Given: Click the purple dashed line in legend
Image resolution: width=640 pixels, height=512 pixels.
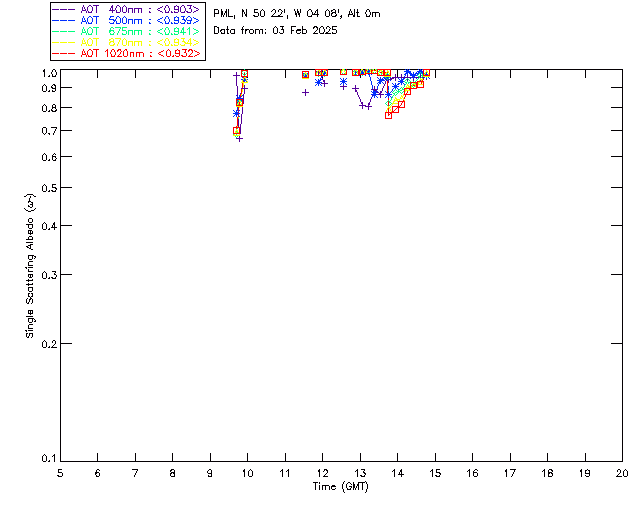Looking at the screenshot, I should click(64, 9).
